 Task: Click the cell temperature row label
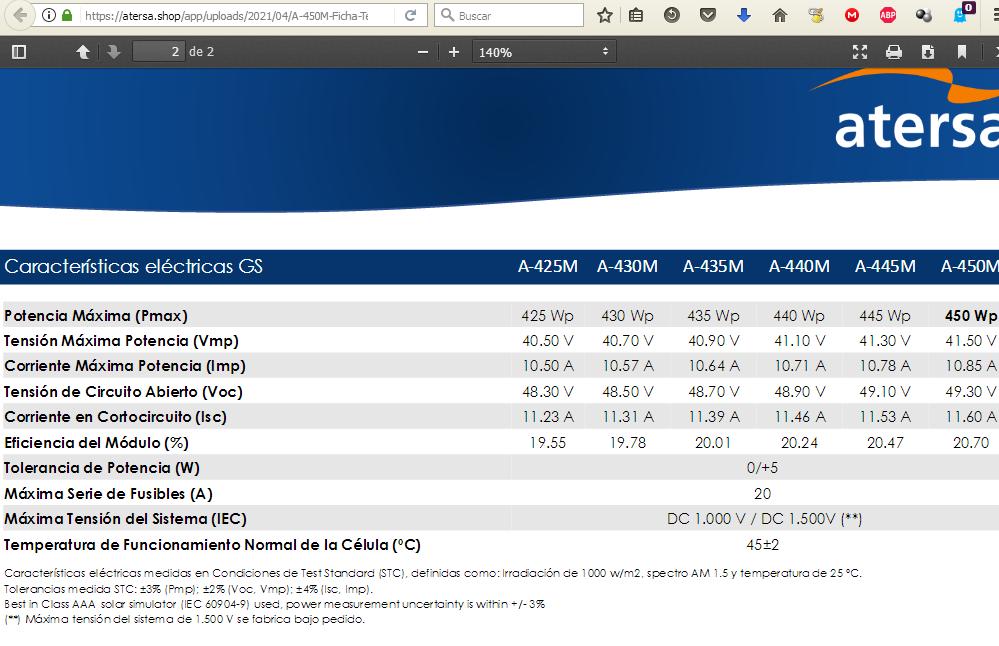point(212,545)
